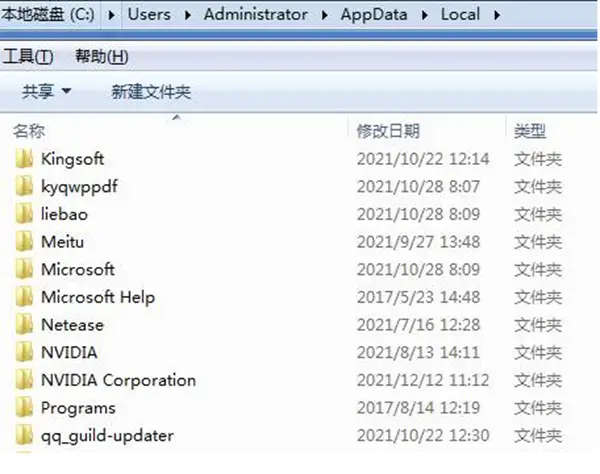
Task: Open the 帮助(H) menu
Action: [101, 57]
